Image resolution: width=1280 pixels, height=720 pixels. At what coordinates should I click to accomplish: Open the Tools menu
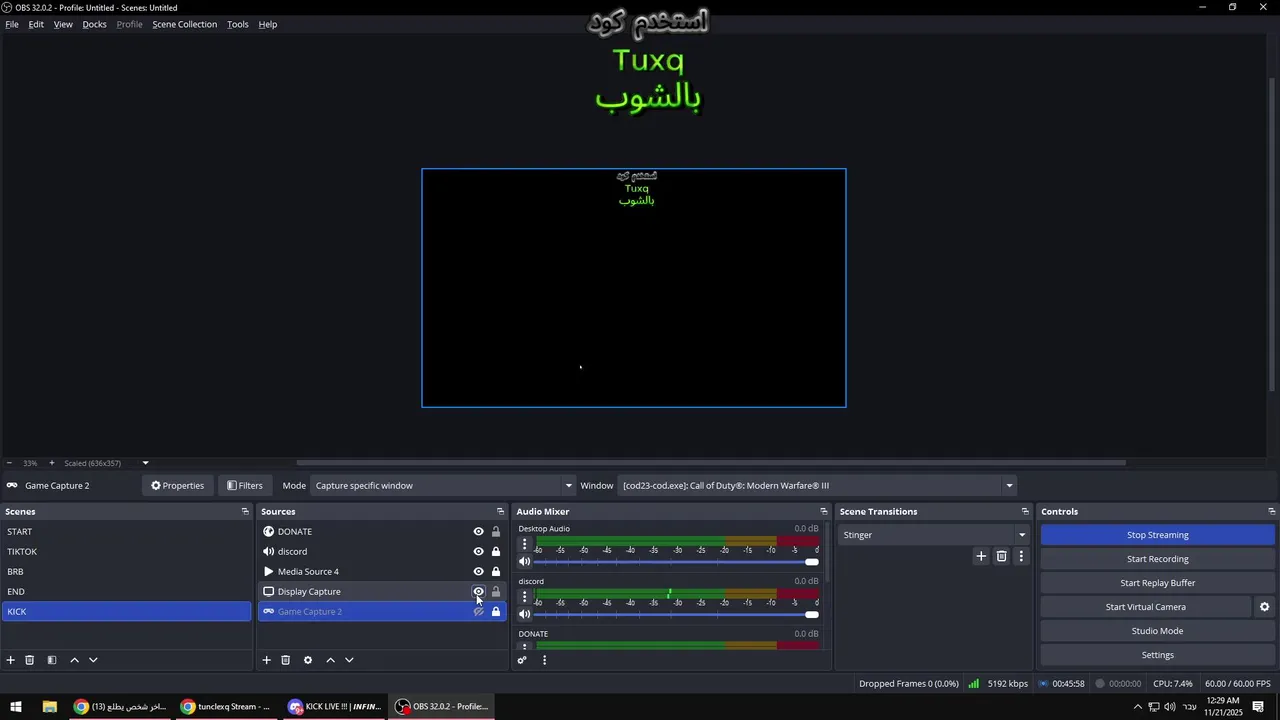pos(238,24)
